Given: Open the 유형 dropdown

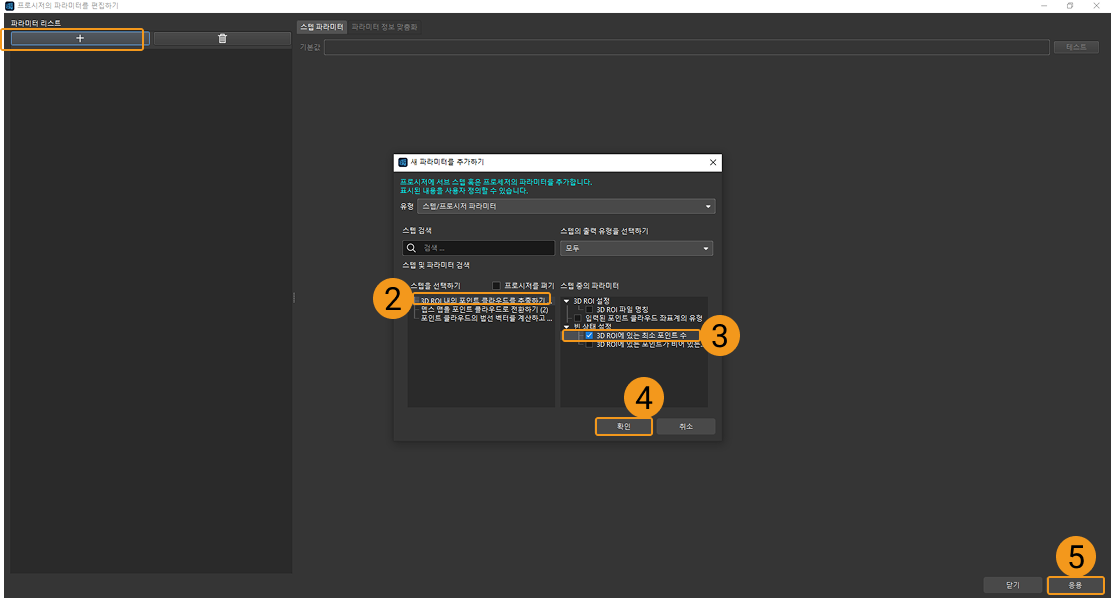Looking at the screenshot, I should [566, 206].
